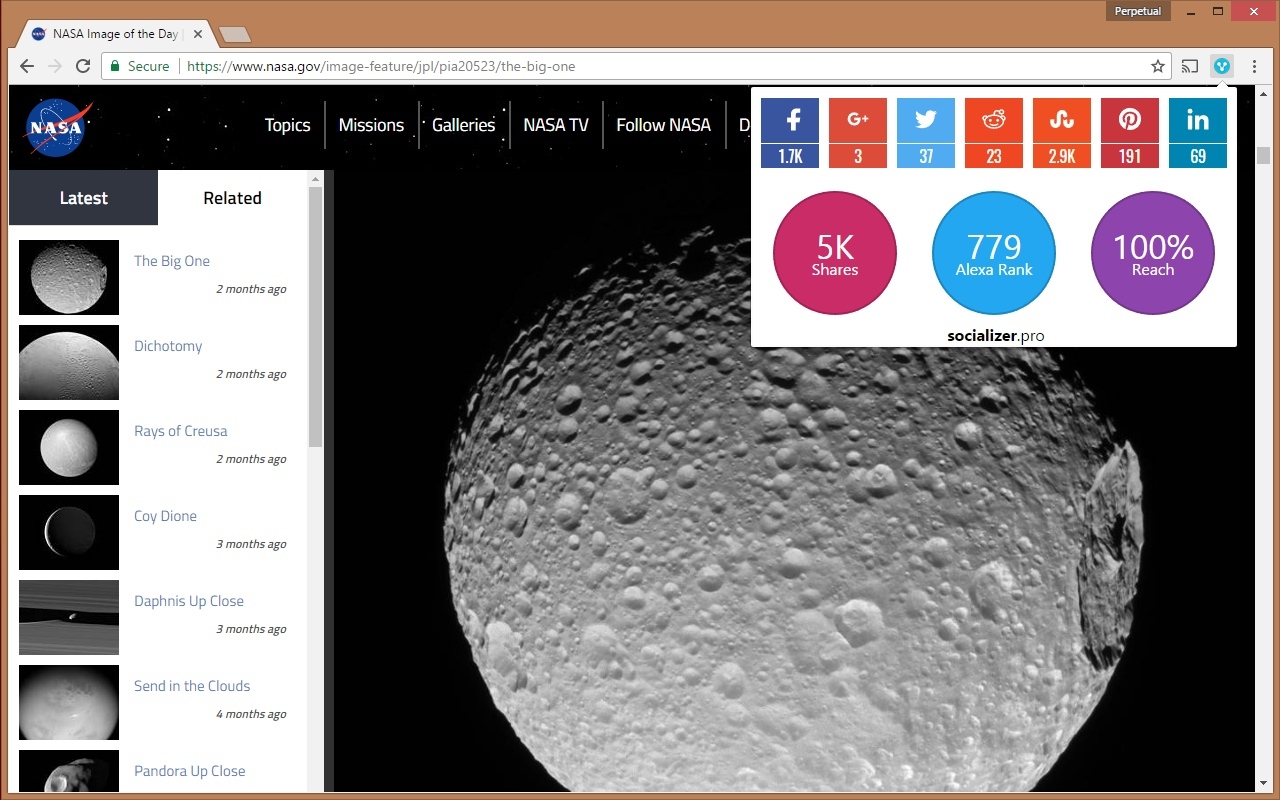This screenshot has height=800, width=1280.
Task: Click the Daphnis Up Close thumbnail
Action: pyautogui.click(x=69, y=617)
